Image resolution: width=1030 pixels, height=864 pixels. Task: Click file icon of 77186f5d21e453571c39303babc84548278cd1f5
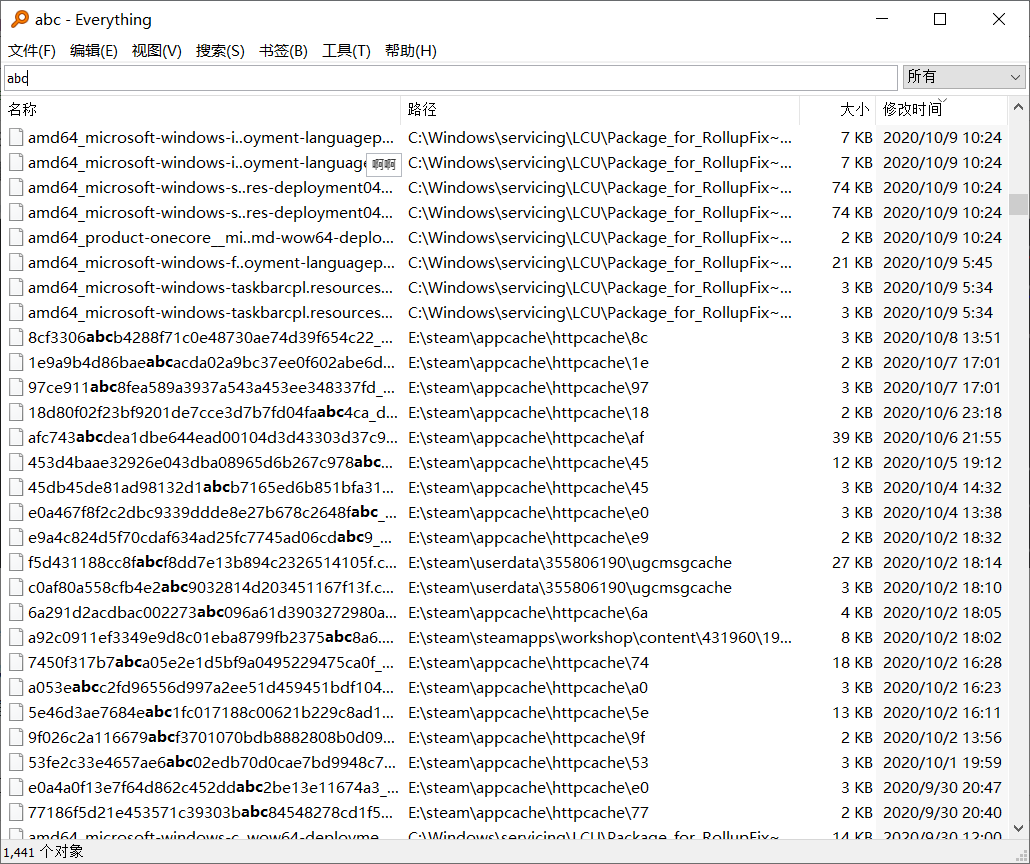pos(16,812)
